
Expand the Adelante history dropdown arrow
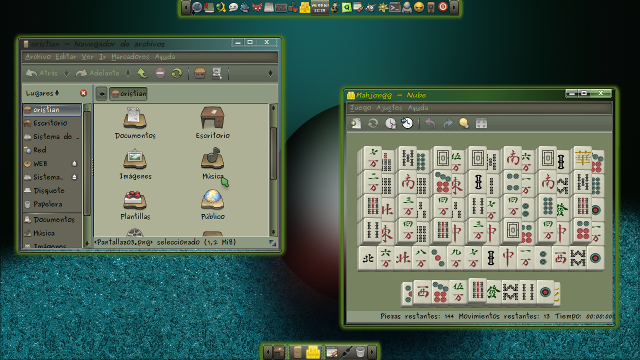pyautogui.click(x=128, y=73)
